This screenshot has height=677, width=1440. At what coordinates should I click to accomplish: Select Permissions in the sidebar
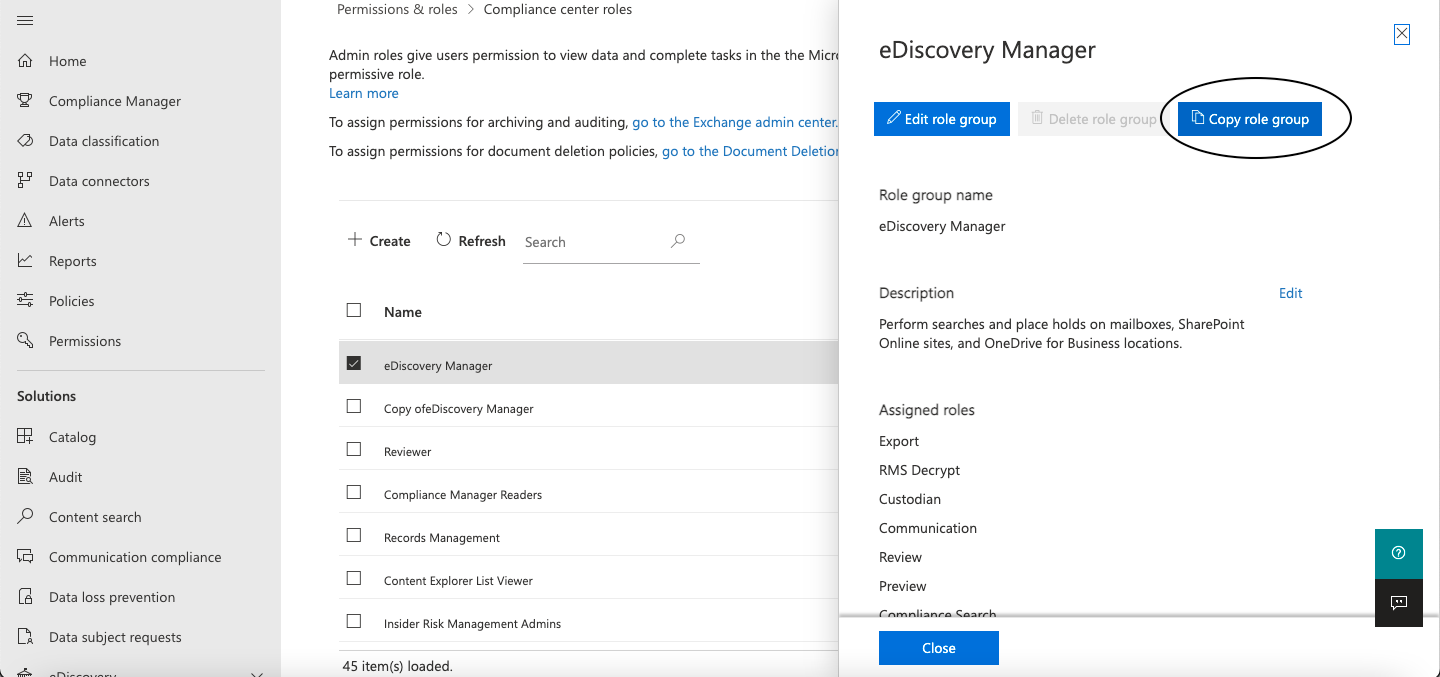pos(85,341)
